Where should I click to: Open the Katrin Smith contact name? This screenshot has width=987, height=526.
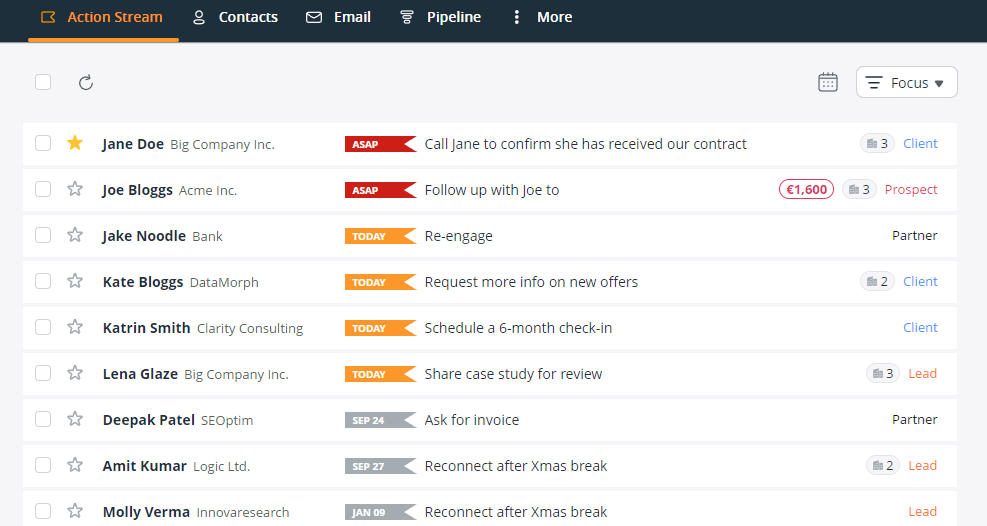pyautogui.click(x=146, y=328)
